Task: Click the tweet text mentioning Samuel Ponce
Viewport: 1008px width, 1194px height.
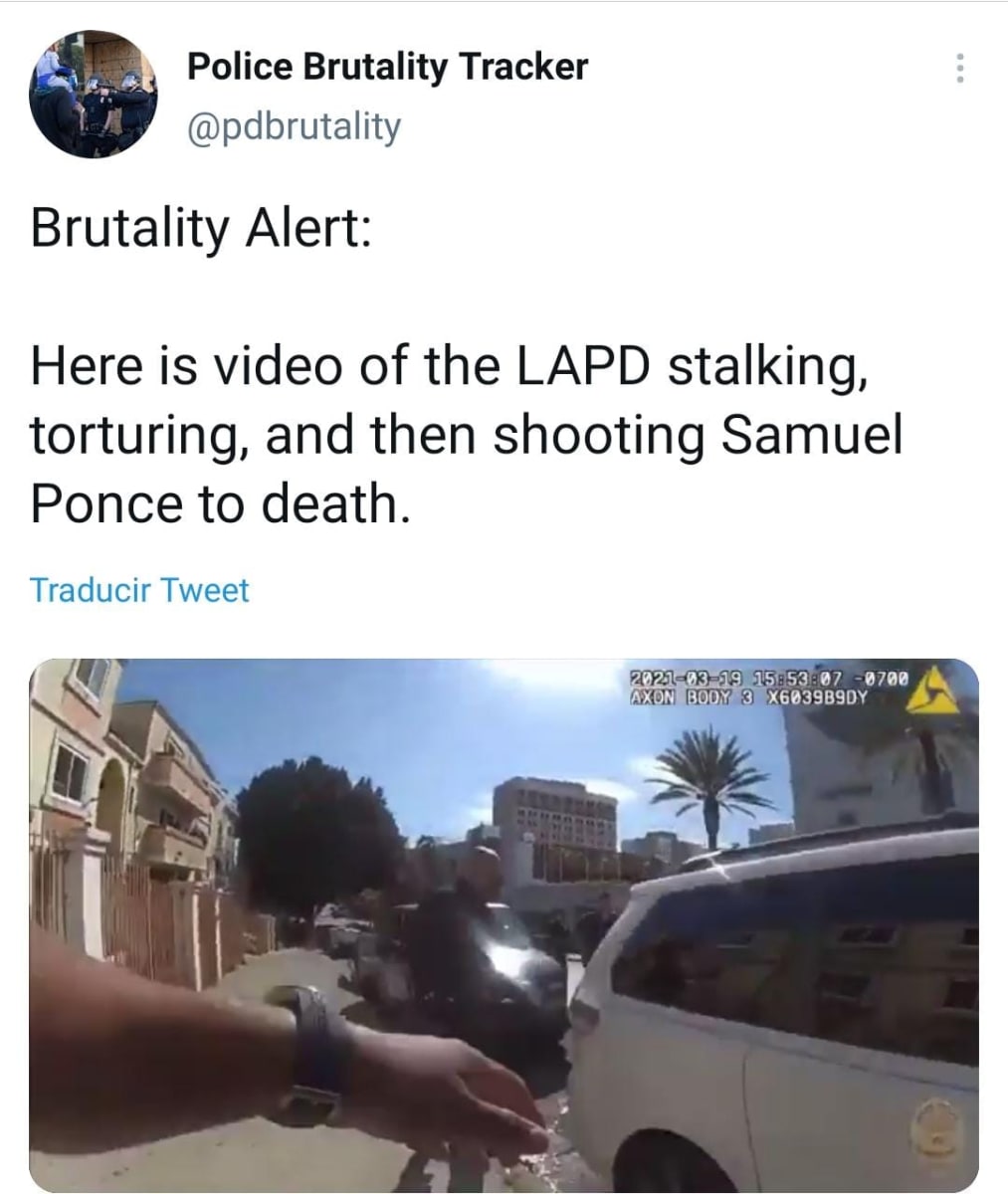Action: click(x=466, y=435)
